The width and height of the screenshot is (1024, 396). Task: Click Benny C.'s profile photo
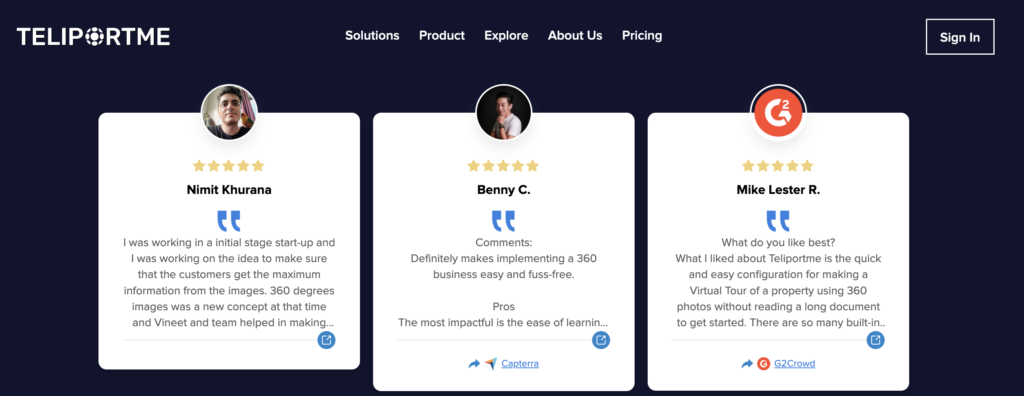pyautogui.click(x=504, y=112)
